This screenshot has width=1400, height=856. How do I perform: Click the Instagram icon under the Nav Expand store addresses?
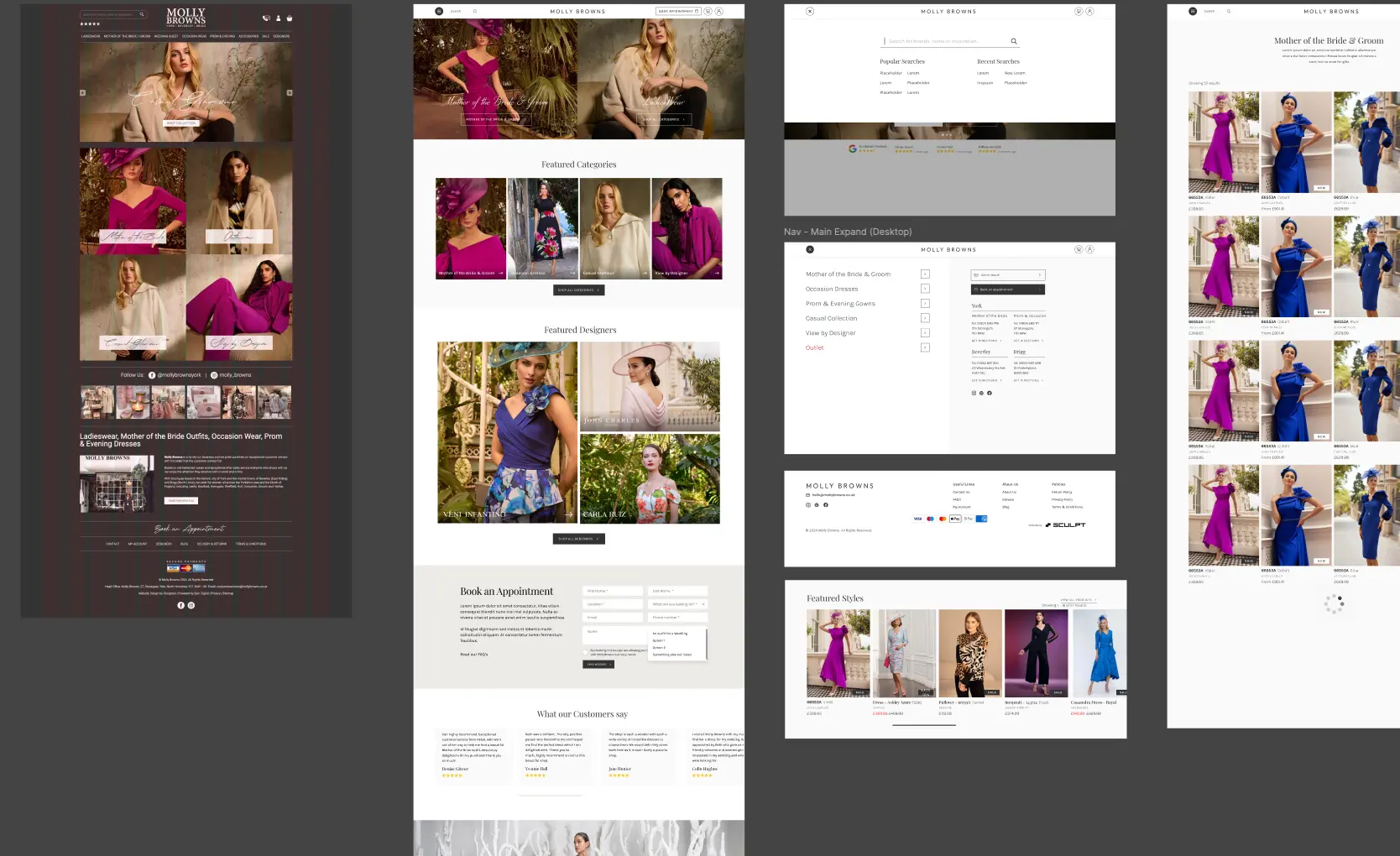coord(974,393)
